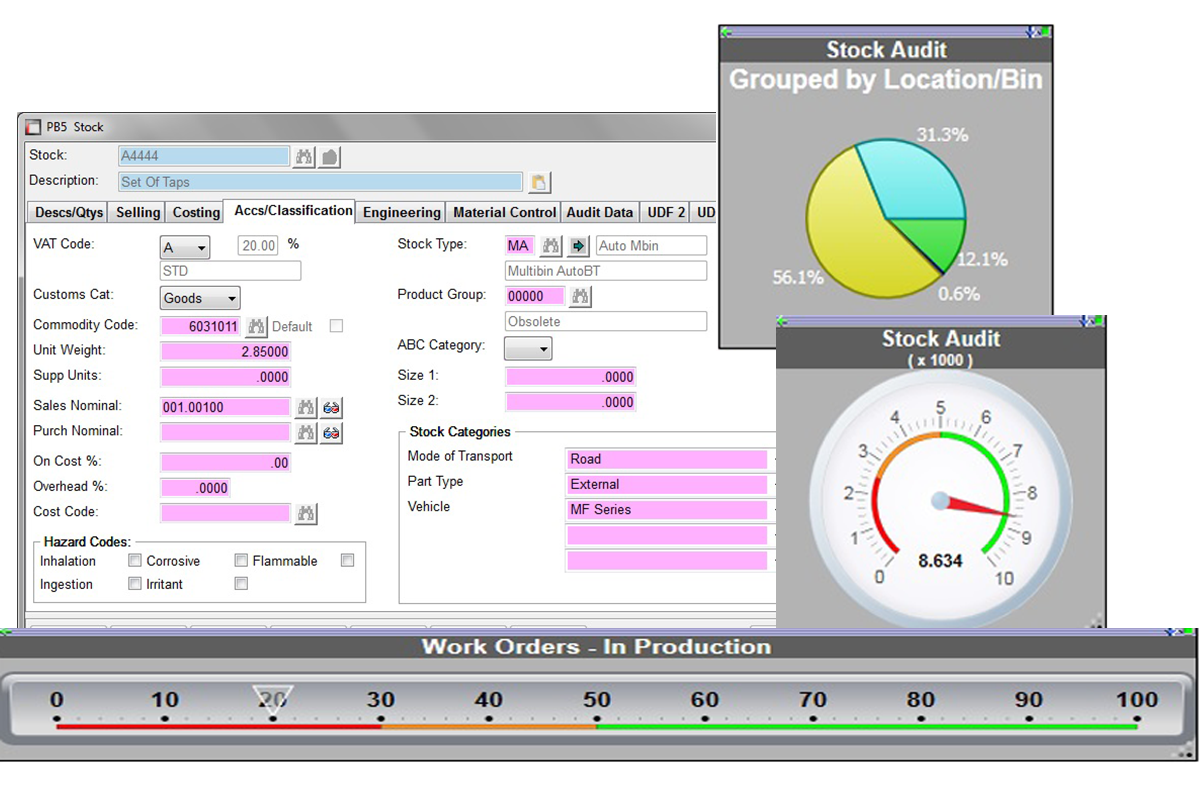Open the Material Control tab
This screenshot has height=800, width=1200.
(505, 212)
